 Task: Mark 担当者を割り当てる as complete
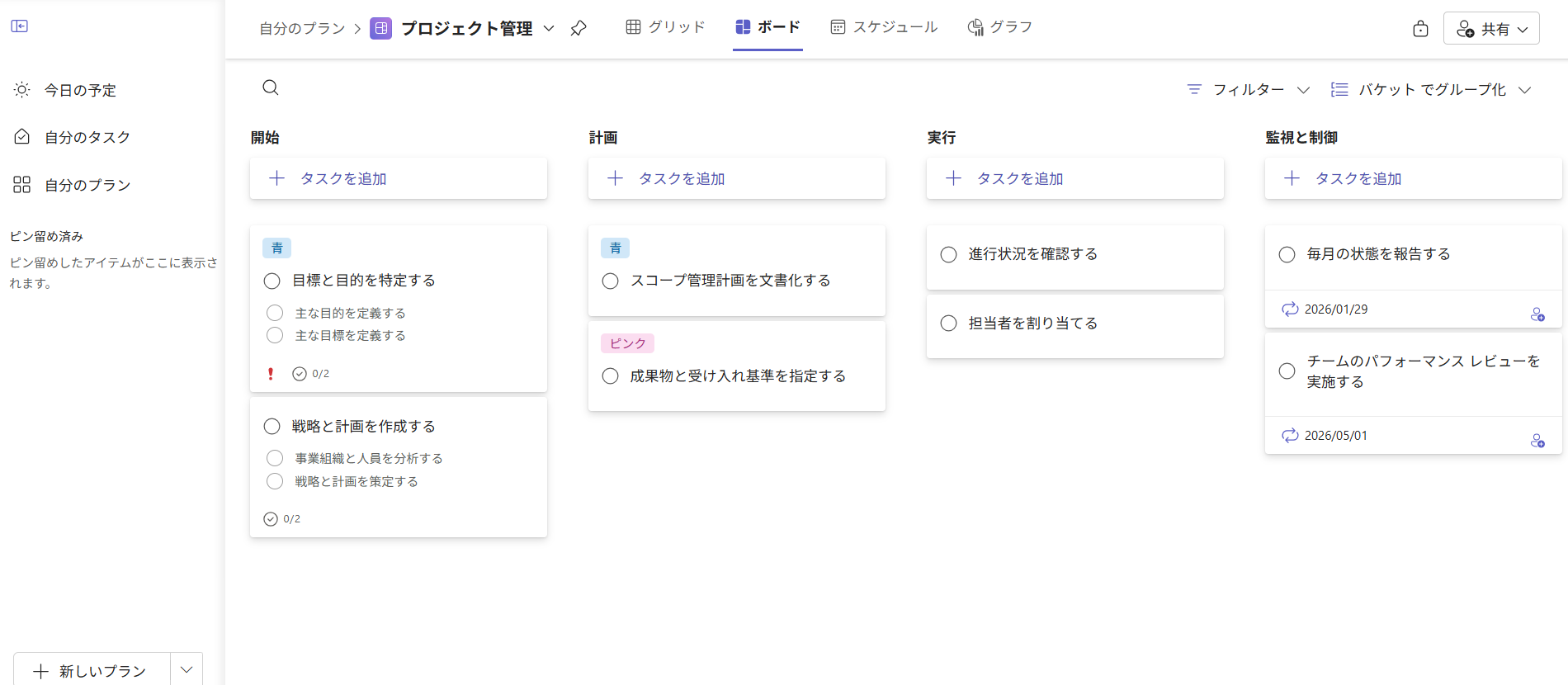pos(949,324)
